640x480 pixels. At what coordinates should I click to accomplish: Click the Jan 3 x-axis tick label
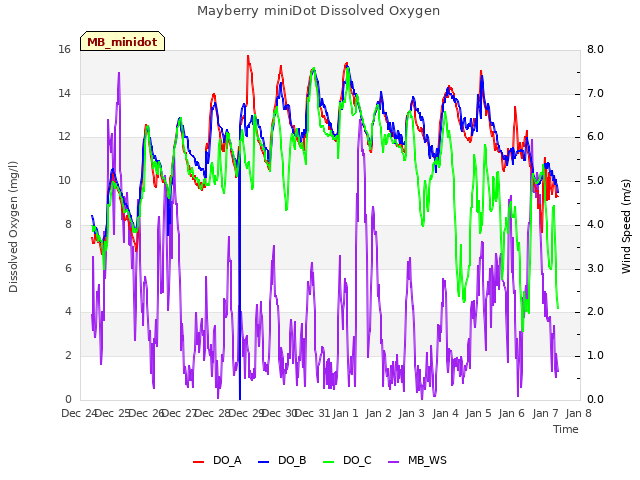(411, 413)
